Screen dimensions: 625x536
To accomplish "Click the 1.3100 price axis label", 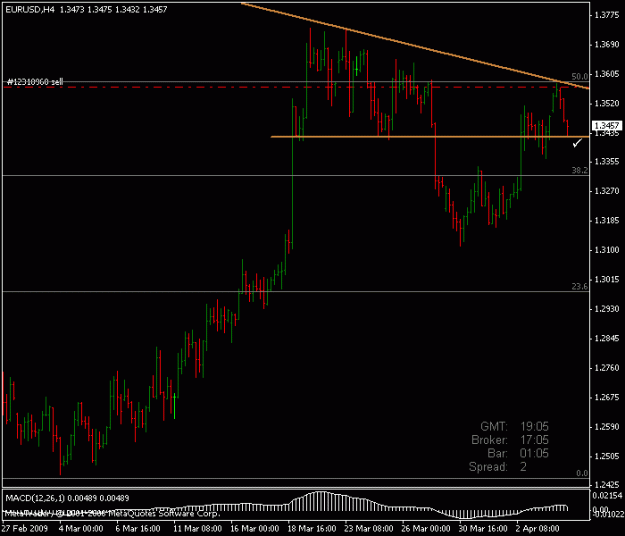I will pos(607,250).
